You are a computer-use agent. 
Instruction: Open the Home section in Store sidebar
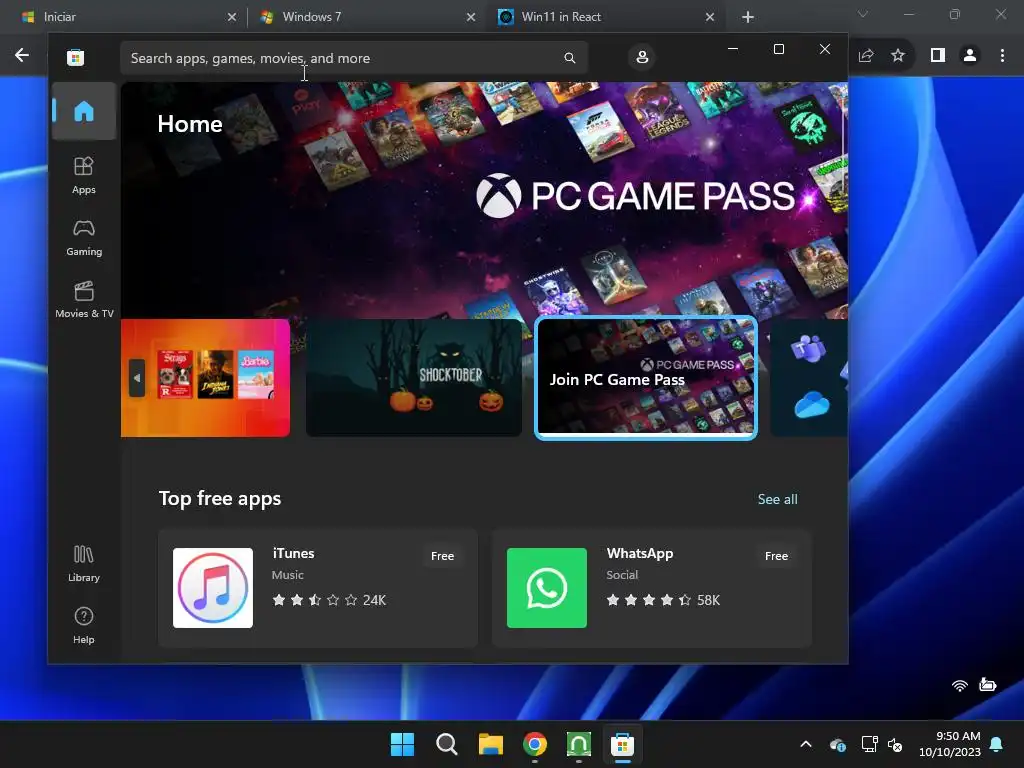tap(84, 111)
